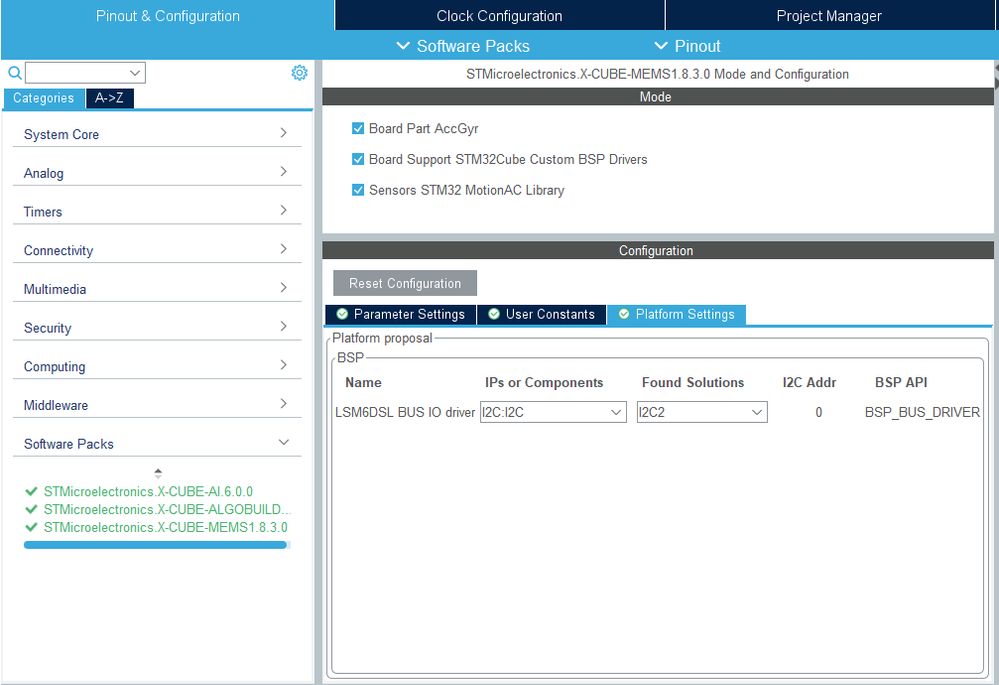
Task: Click the Mode section header bar
Action: pos(658,97)
